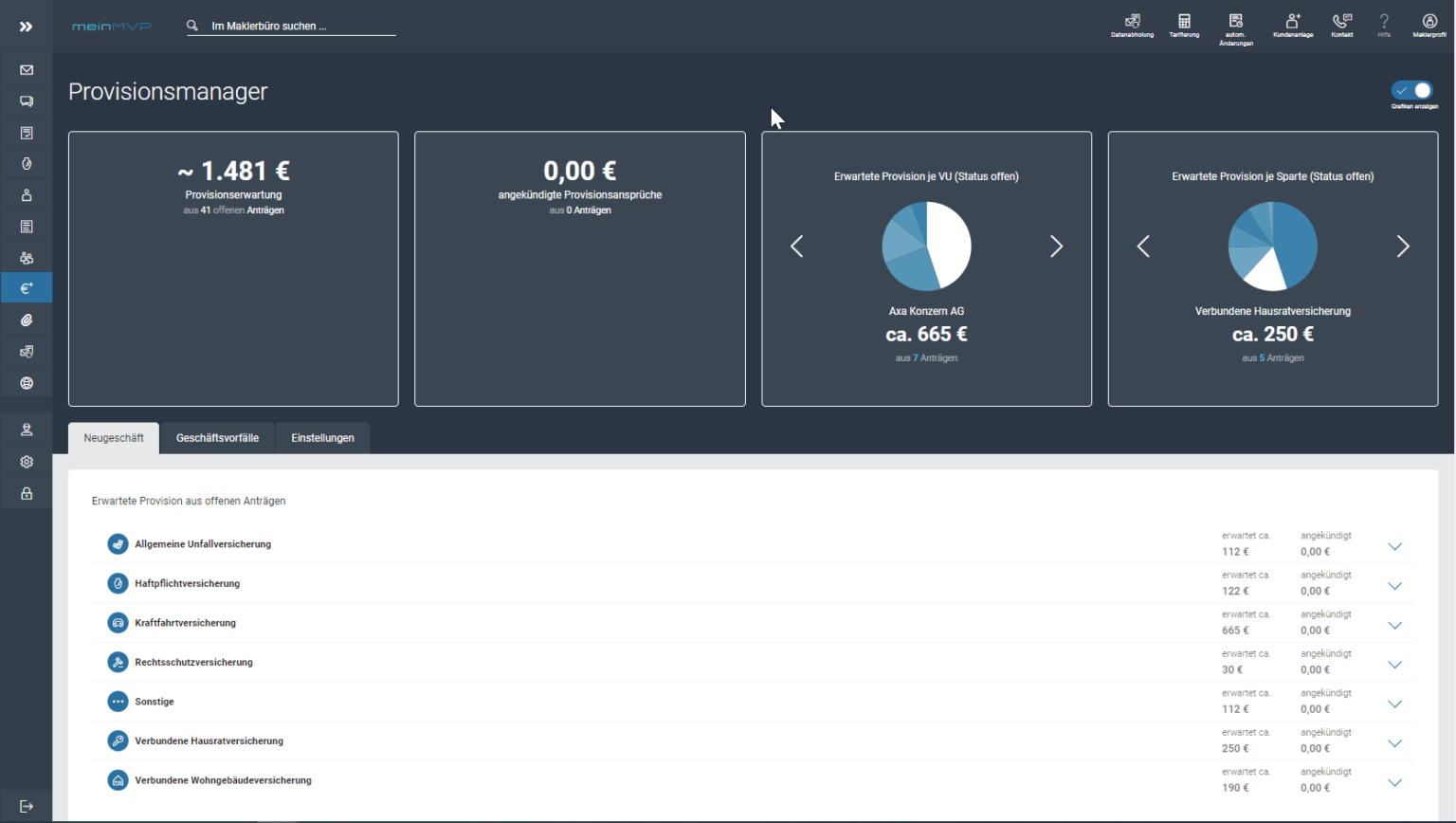Click the paperclip icon in the sidebar

click(26, 320)
